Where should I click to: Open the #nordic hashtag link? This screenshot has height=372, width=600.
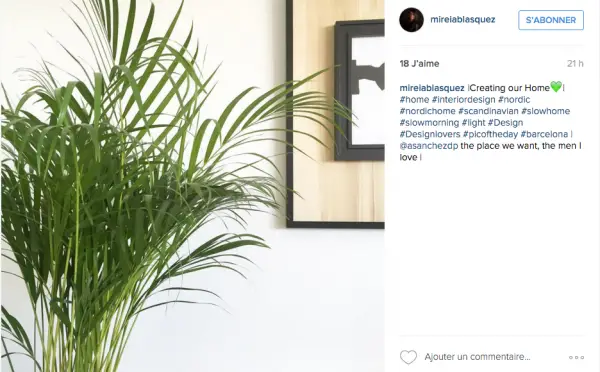(x=514, y=100)
